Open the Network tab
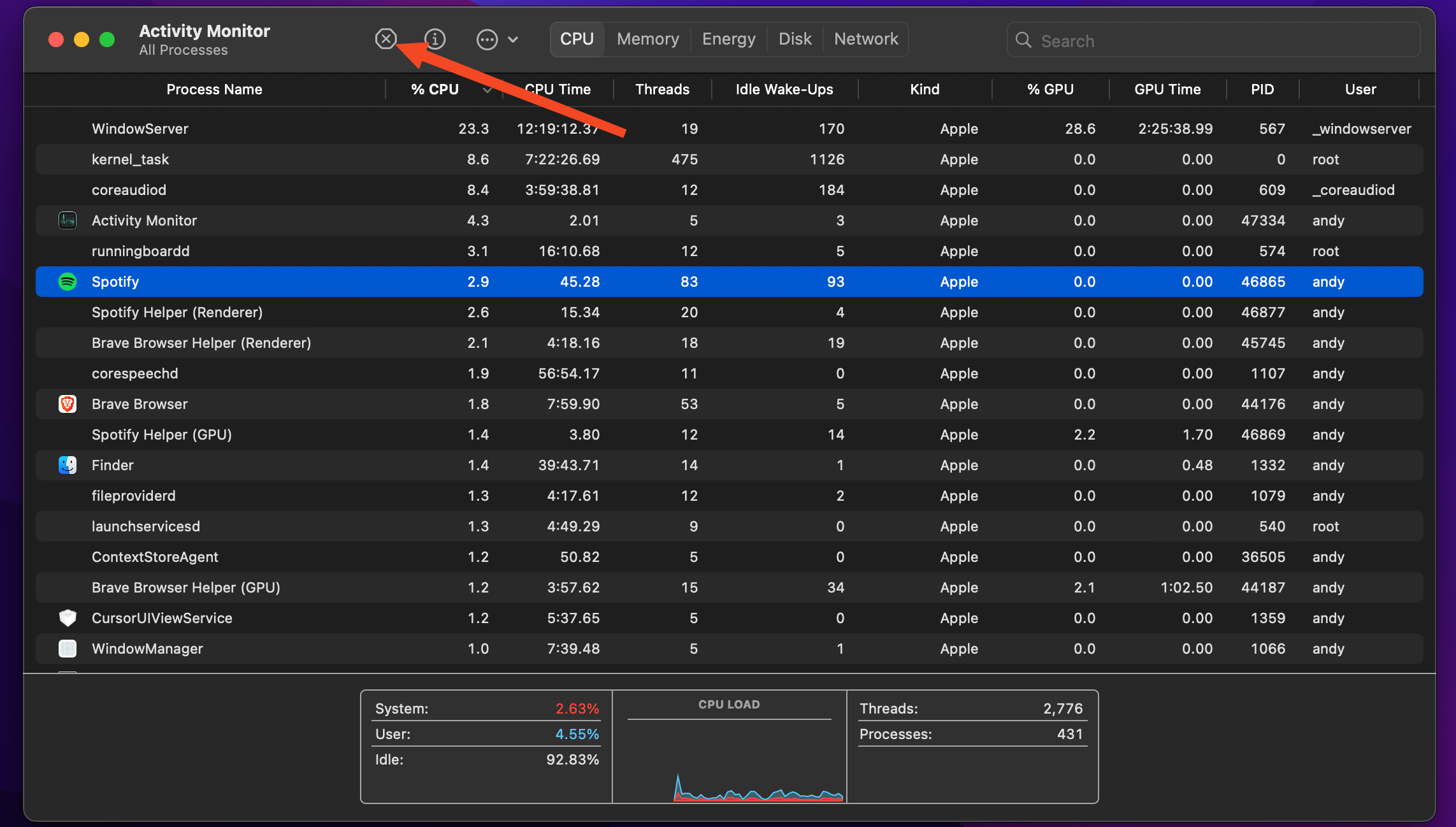The height and width of the screenshot is (827, 1456). [x=865, y=39]
